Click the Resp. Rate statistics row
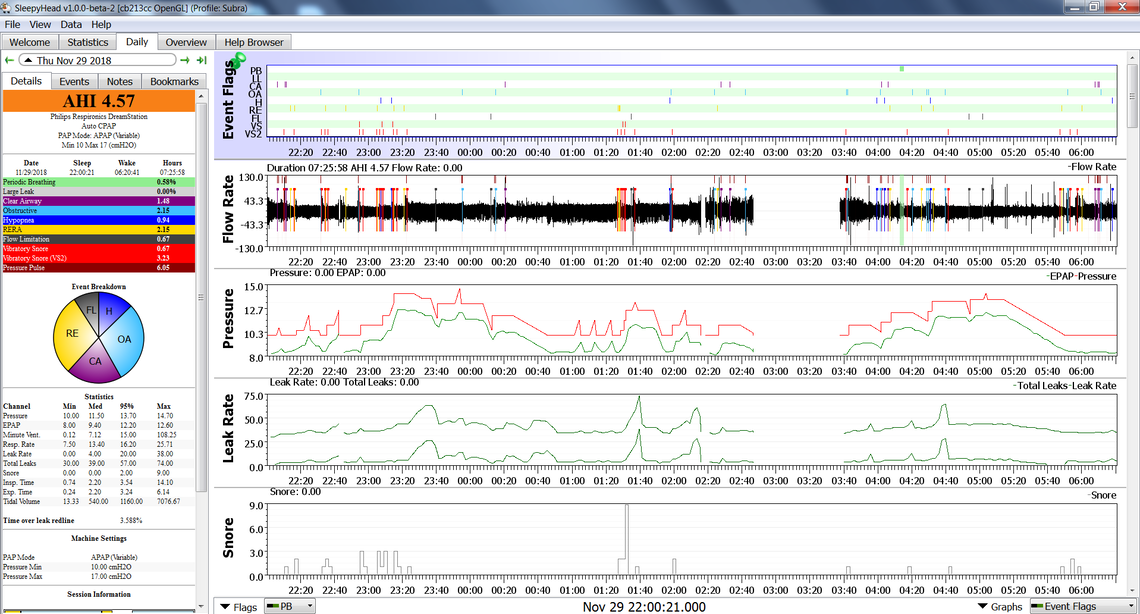This screenshot has width=1140, height=614. [x=99, y=444]
